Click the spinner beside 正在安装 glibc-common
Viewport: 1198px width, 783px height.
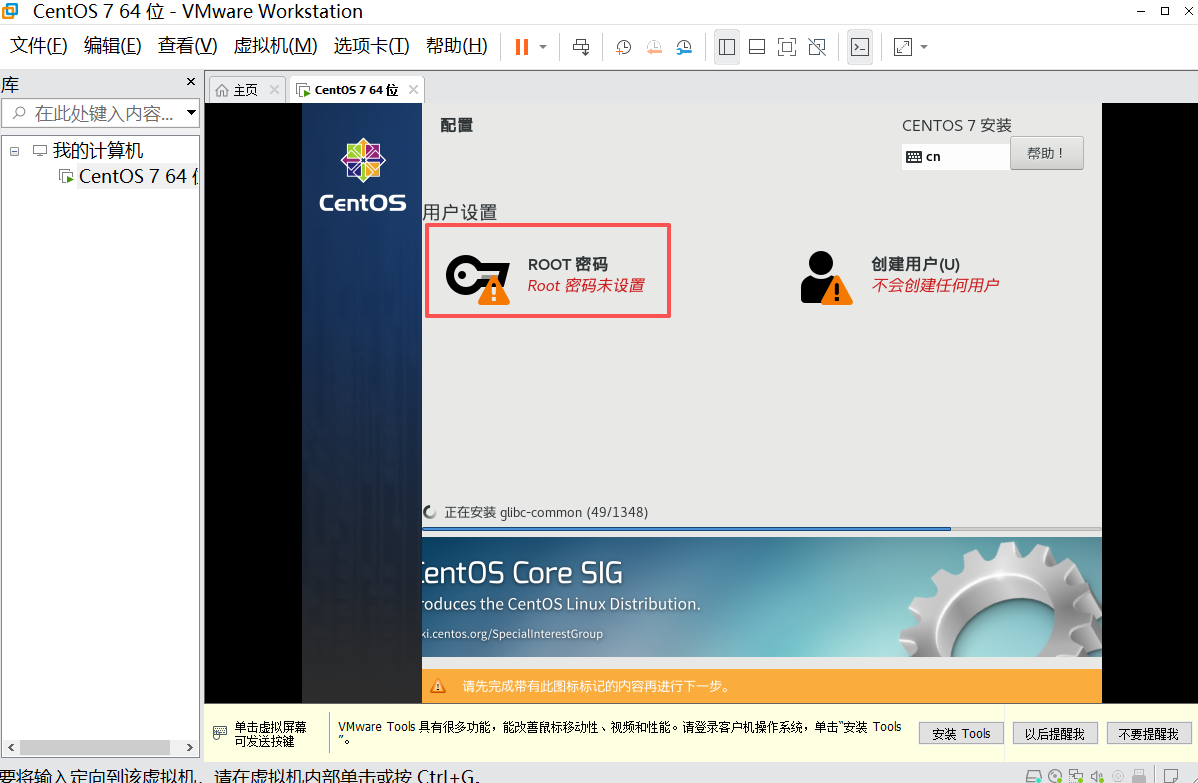(430, 512)
